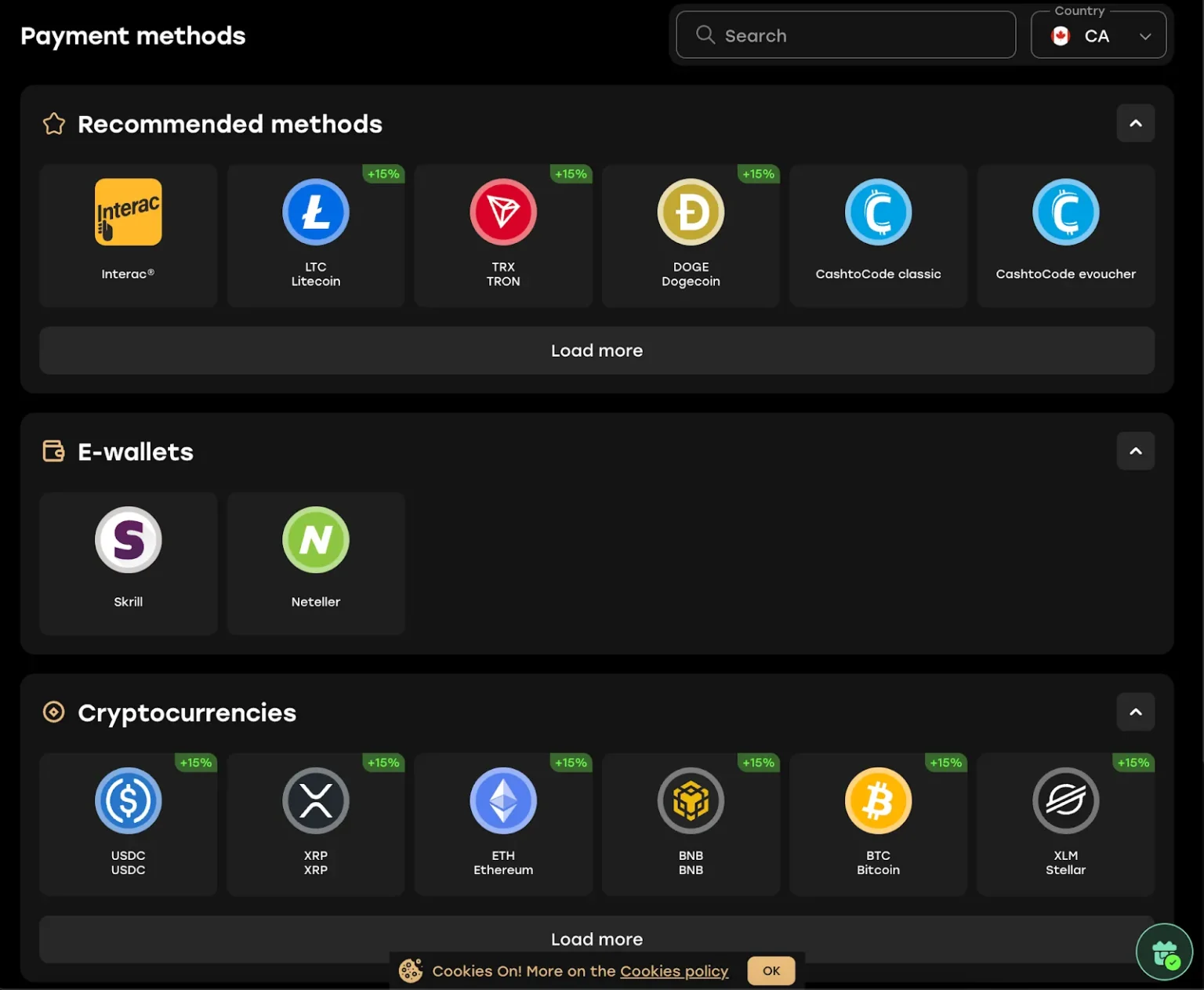Open the Country selection dropdown
This screenshot has height=990, width=1204.
coord(1098,34)
